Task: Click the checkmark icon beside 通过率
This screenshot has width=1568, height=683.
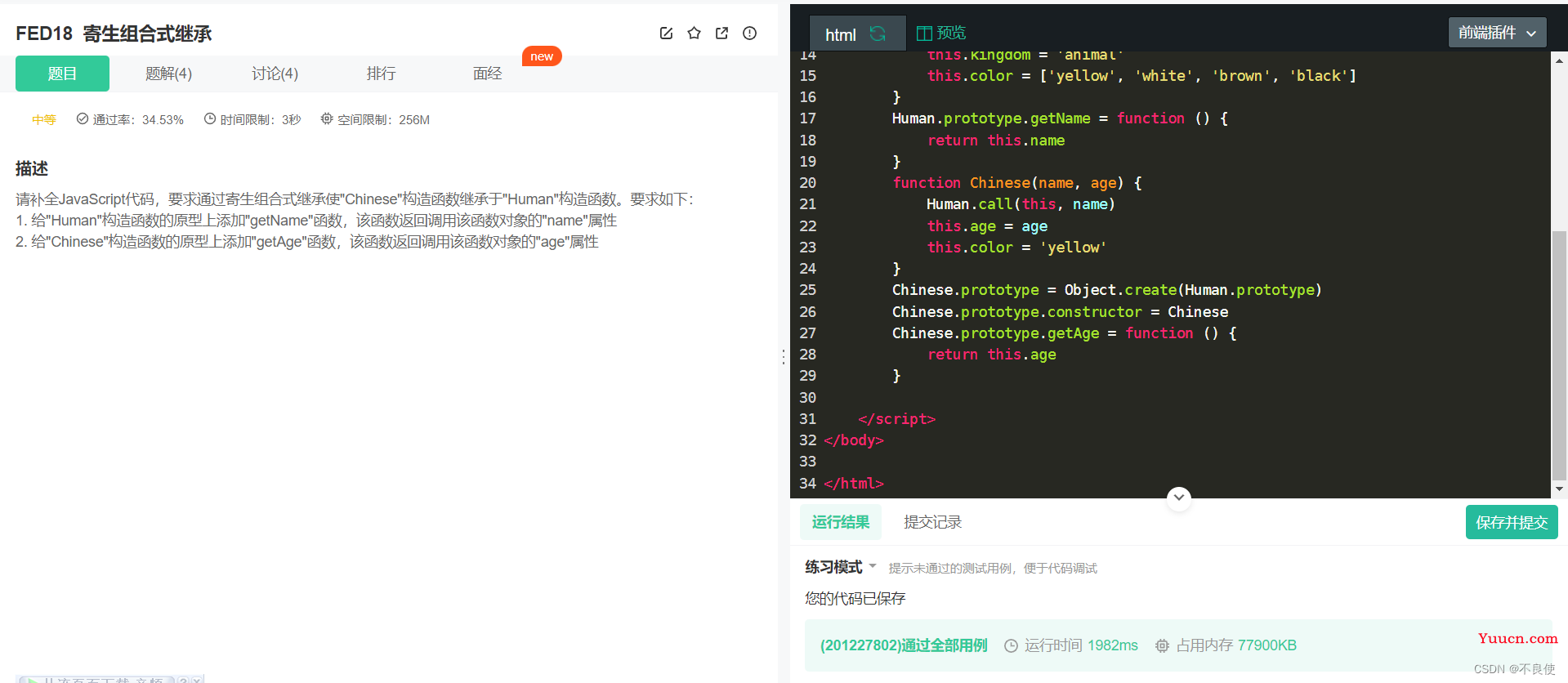Action: pyautogui.click(x=83, y=119)
